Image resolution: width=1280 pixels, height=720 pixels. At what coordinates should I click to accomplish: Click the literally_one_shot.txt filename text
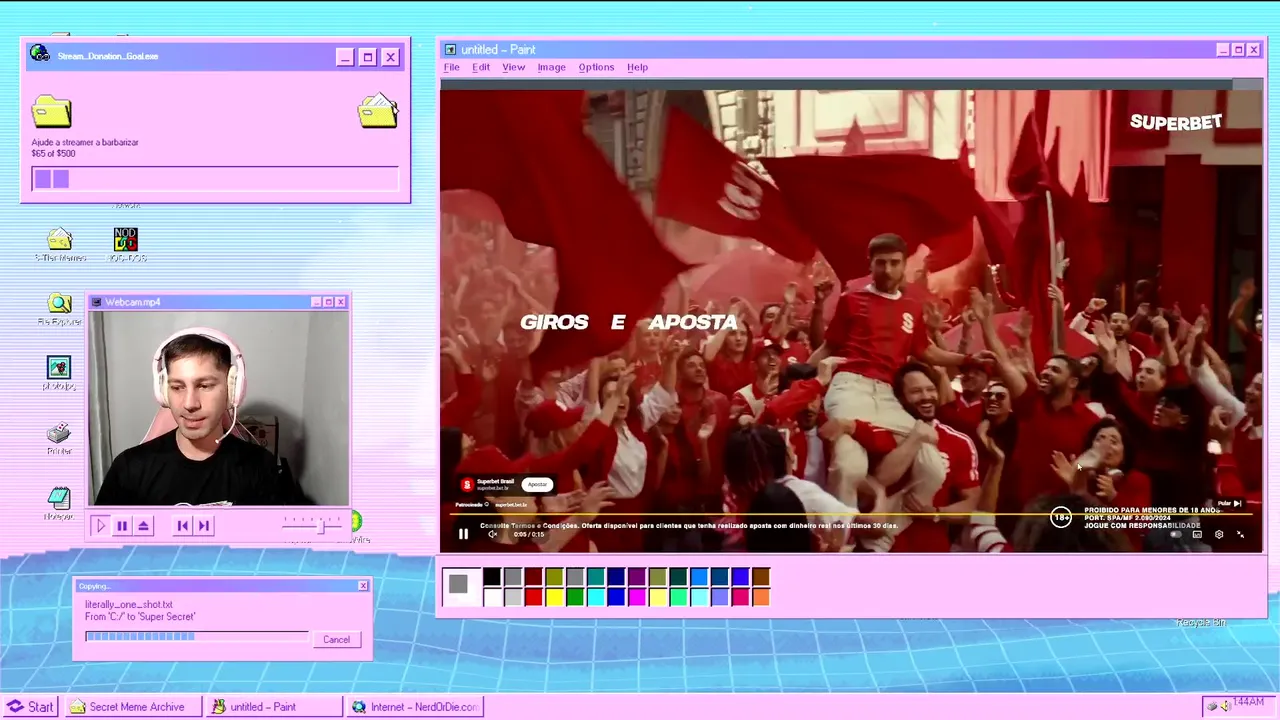point(129,605)
